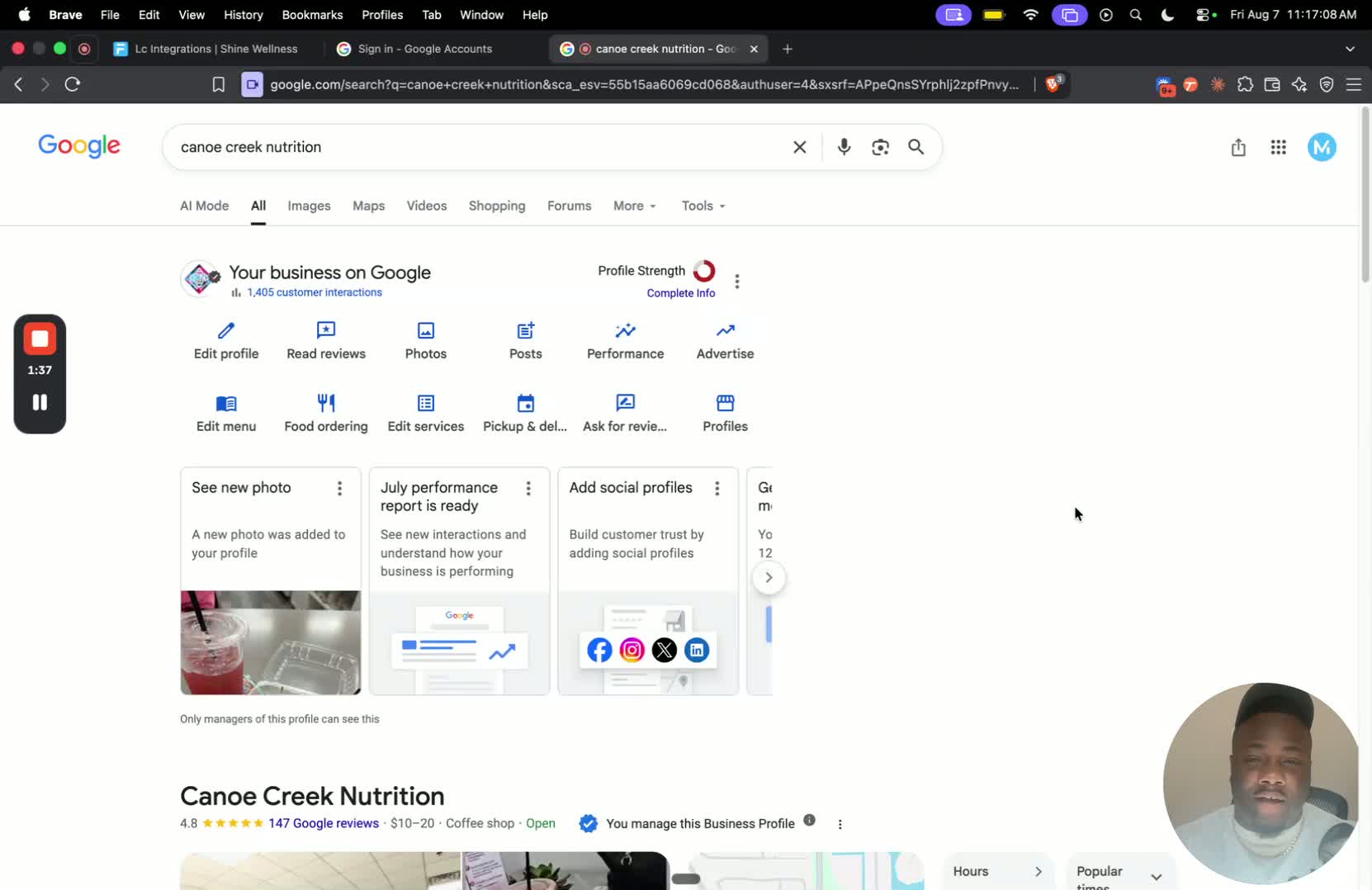Open the Lc Integrations Shine Wellness tab
The image size is (1372, 890).
coord(206,49)
